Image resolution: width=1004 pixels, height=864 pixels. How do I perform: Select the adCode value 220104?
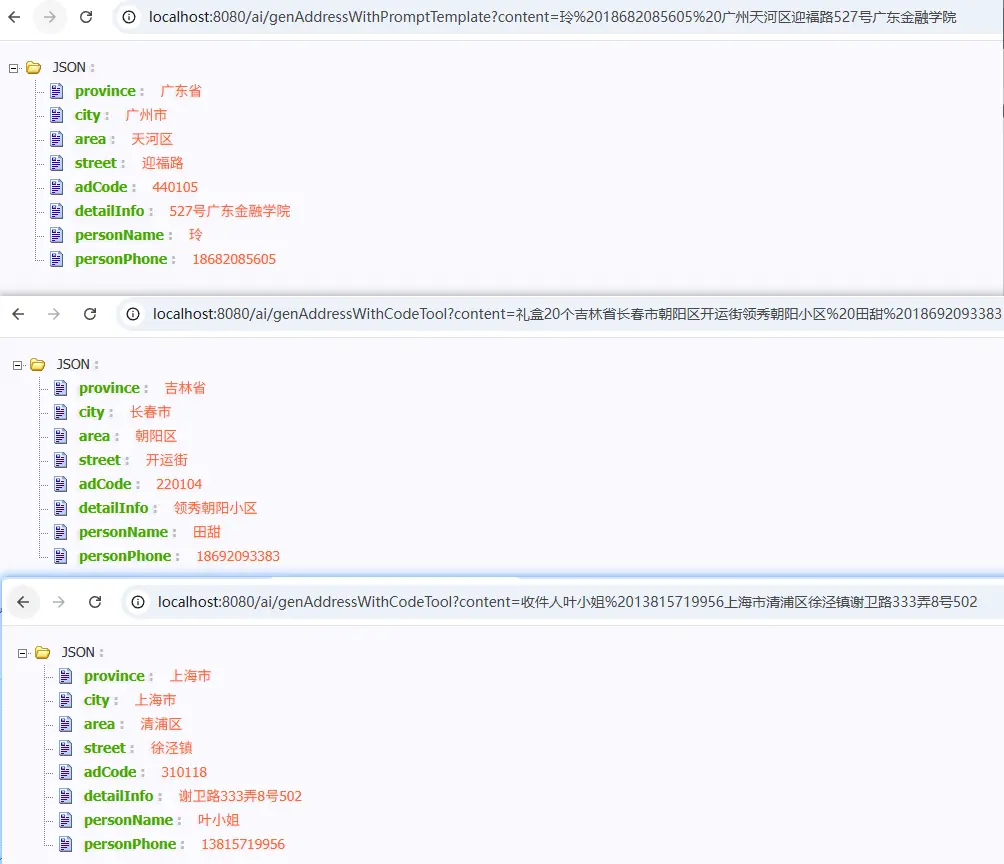click(x=179, y=484)
